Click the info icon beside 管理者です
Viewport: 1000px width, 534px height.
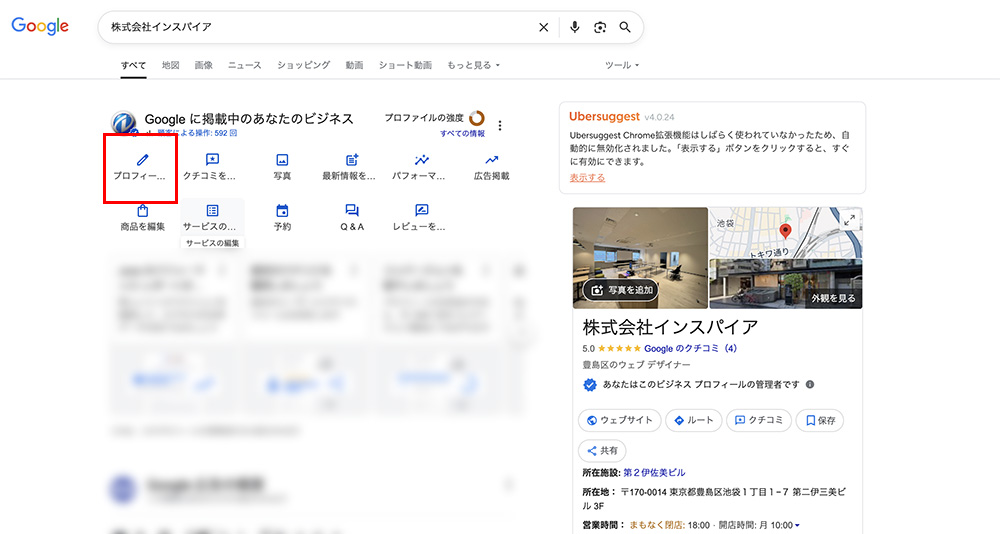pyautogui.click(x=809, y=385)
